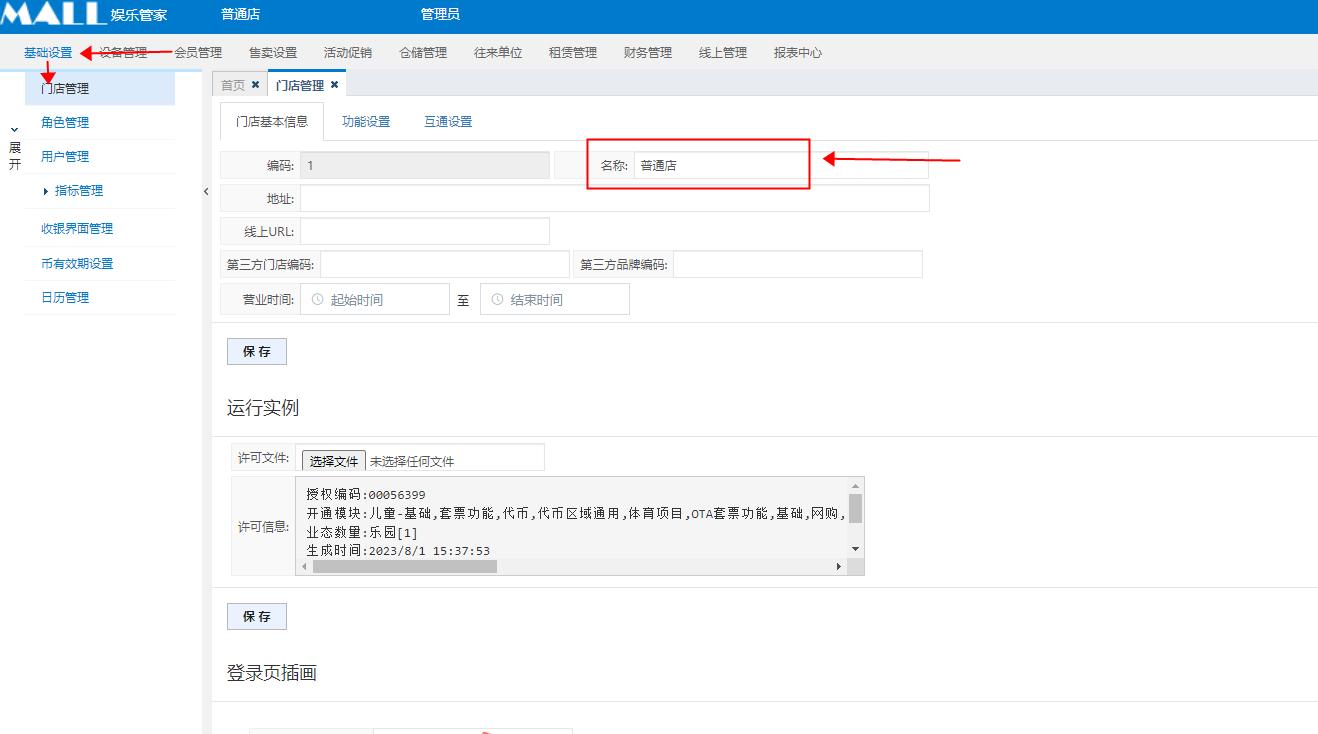Switch to the 功能设置 tab
This screenshot has height=734, width=1318.
coord(366,122)
